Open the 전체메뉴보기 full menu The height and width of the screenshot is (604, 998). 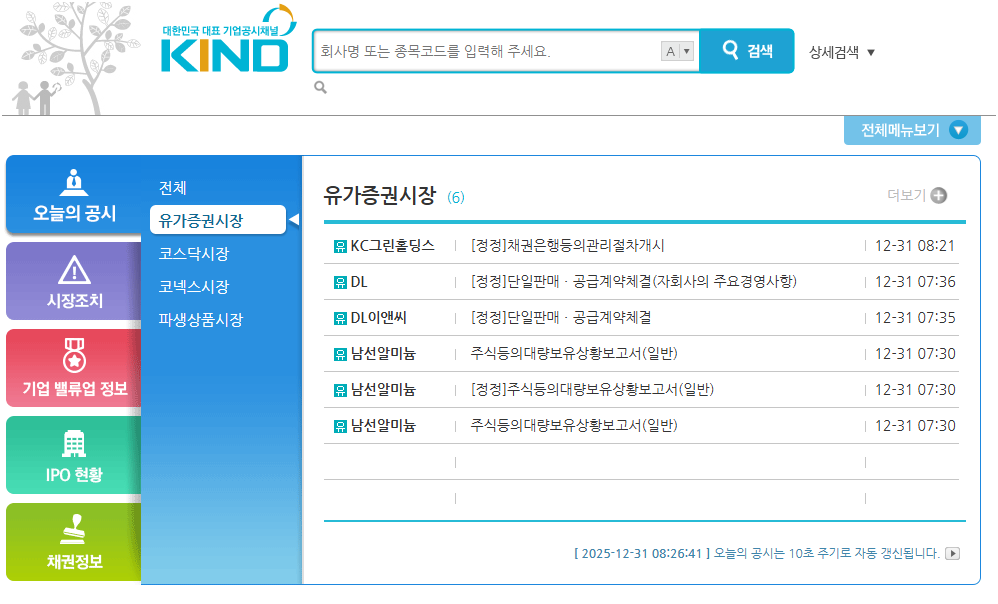pos(912,130)
